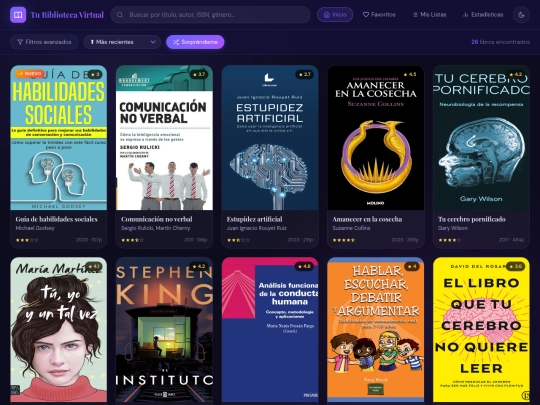Open the Mis Listas tab

coord(429,15)
